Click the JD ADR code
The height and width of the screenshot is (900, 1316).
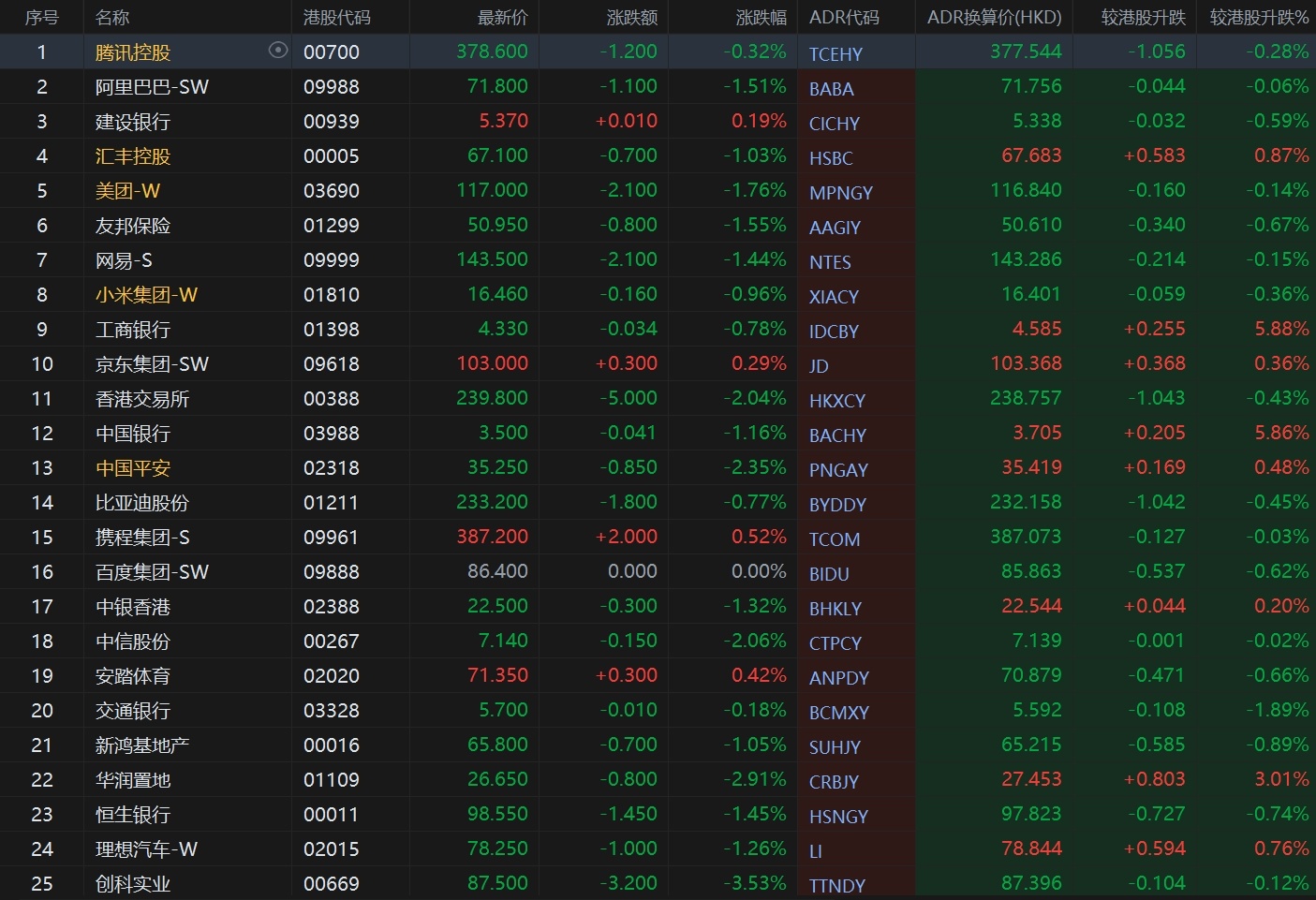(x=819, y=366)
